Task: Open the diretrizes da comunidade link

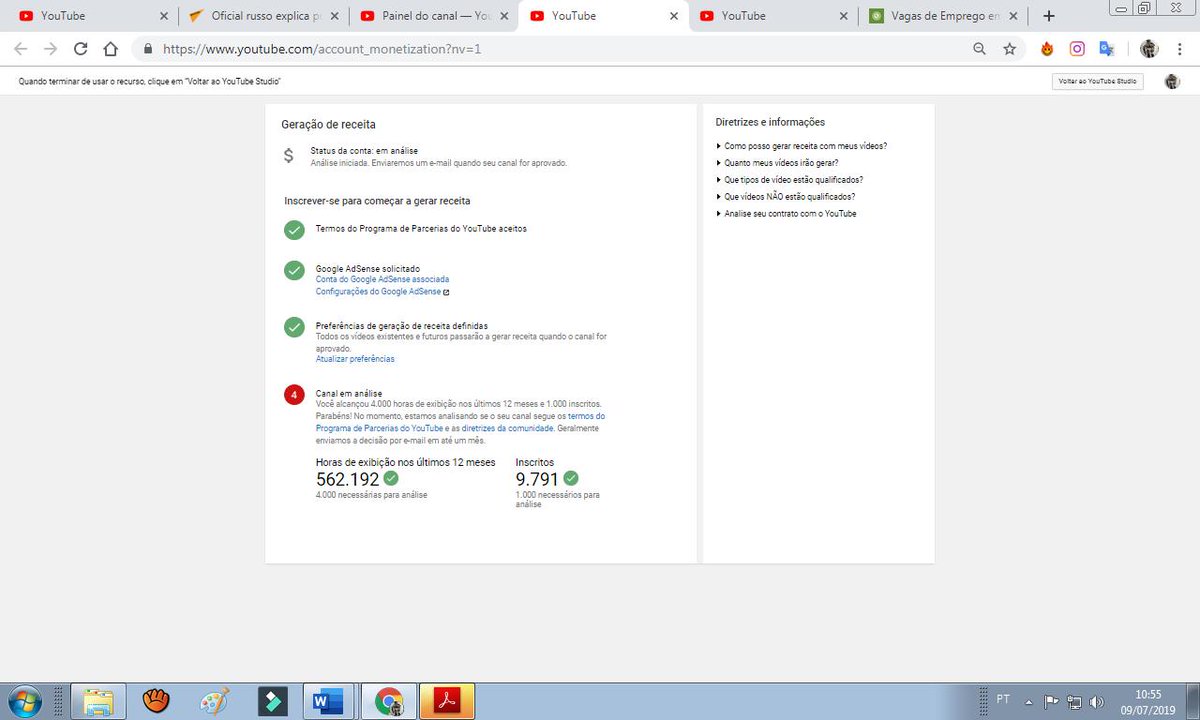Action: pos(507,427)
